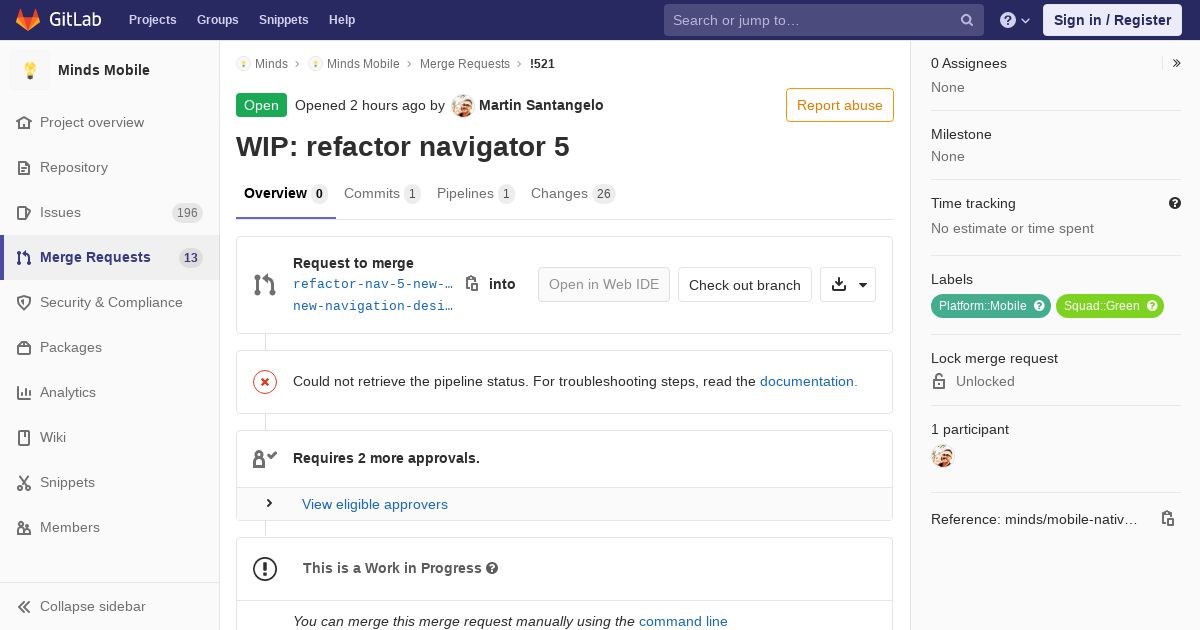Click Report abuse button
Screen dimensions: 1200x630
point(840,105)
